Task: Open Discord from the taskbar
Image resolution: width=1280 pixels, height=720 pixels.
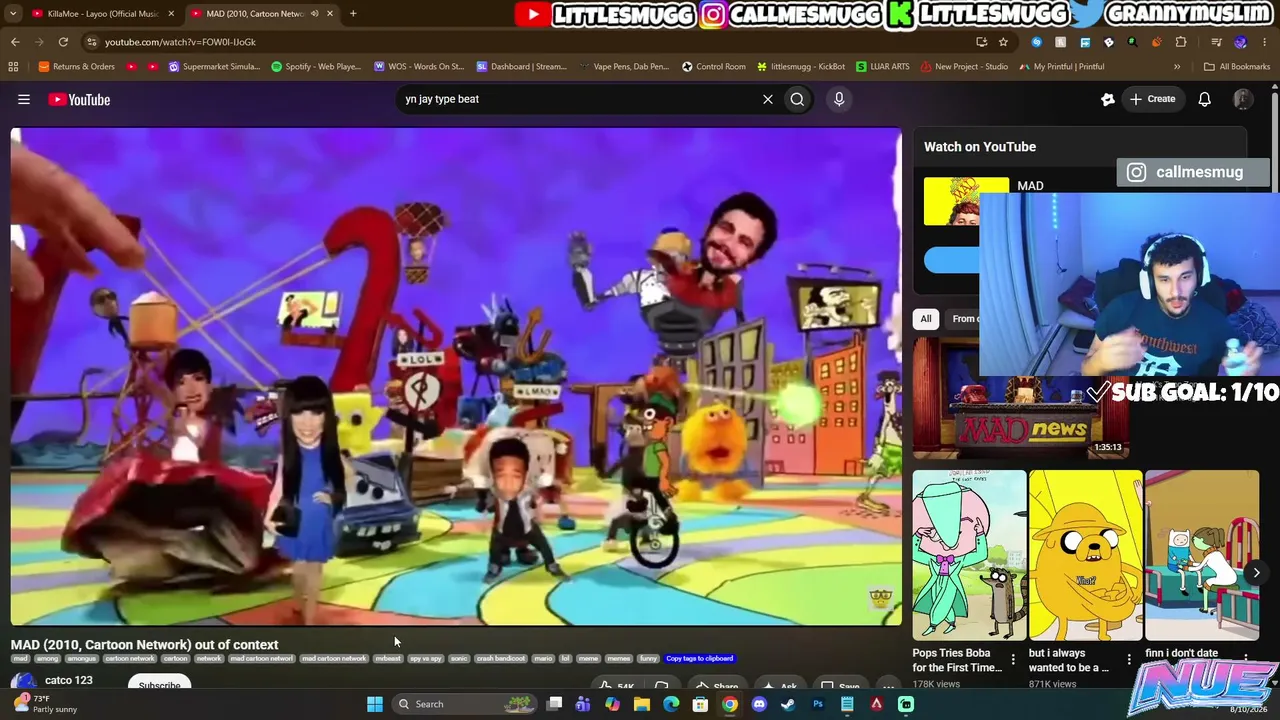Action: point(759,704)
